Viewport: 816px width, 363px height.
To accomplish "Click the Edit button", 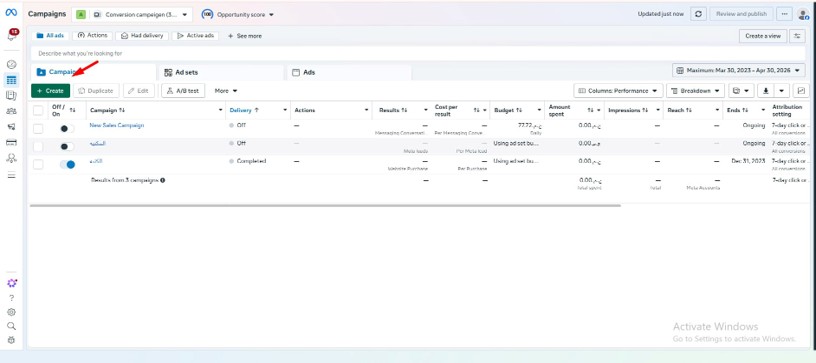I will 139,90.
